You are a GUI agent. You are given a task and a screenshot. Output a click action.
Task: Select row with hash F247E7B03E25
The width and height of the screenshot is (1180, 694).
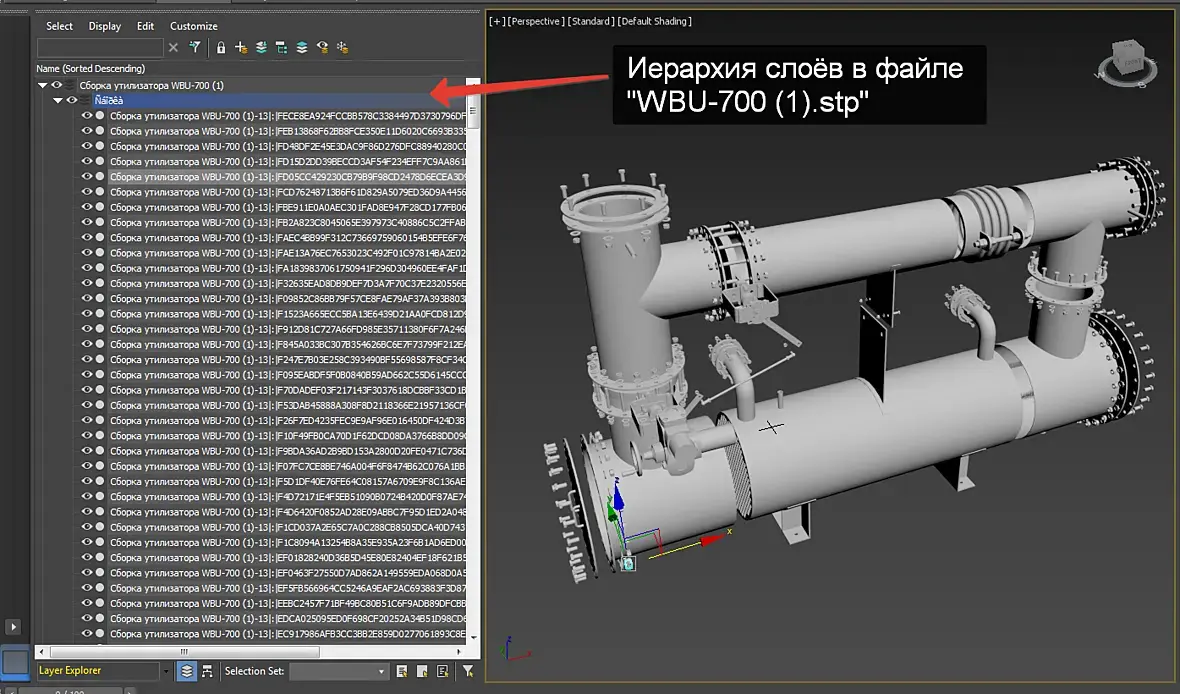coord(287,359)
